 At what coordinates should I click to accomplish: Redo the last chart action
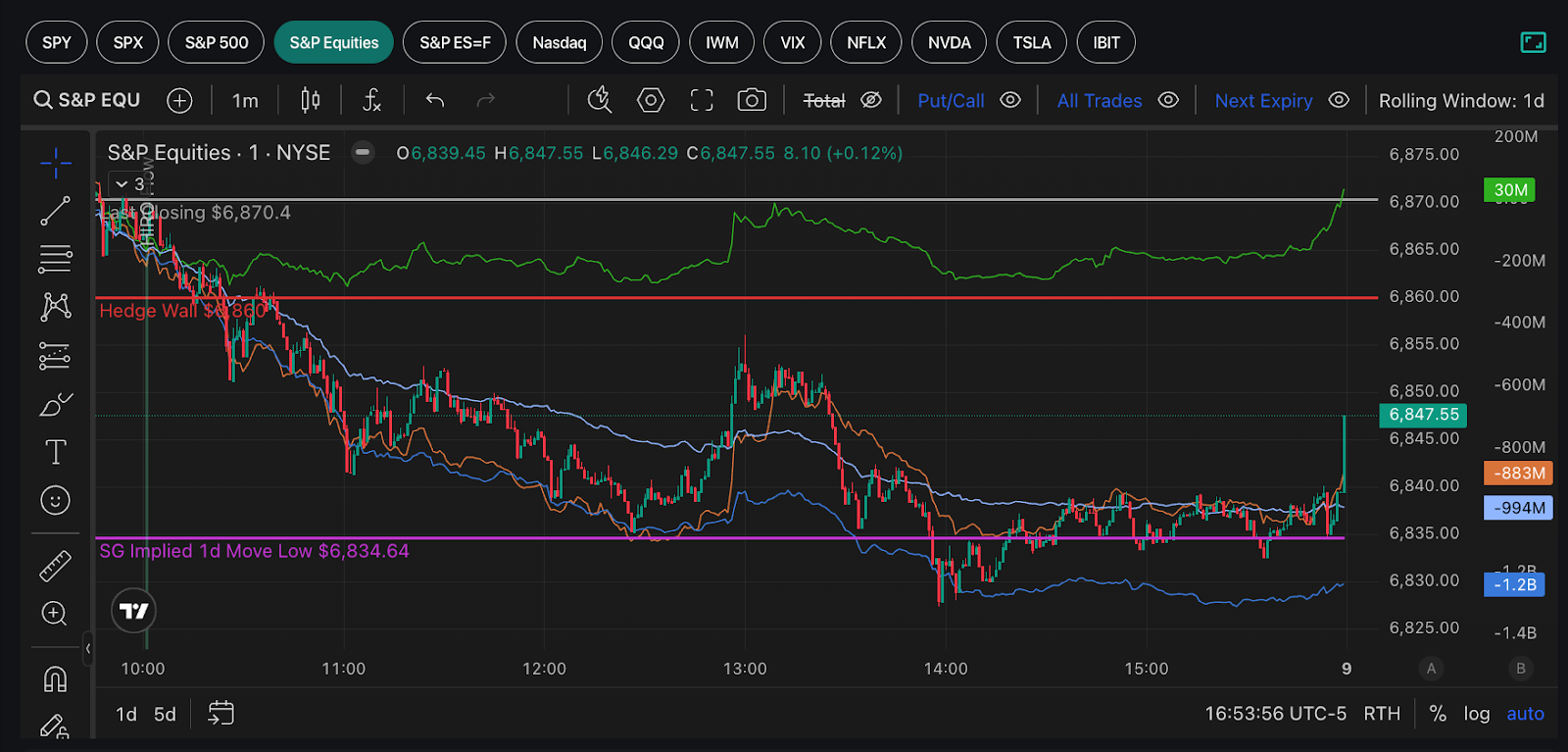tap(486, 100)
